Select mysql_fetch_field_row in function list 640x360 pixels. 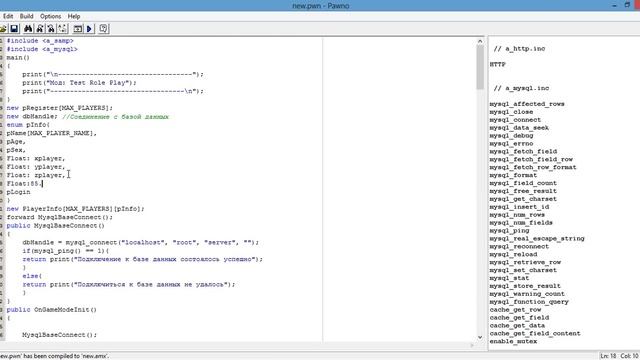531,160
